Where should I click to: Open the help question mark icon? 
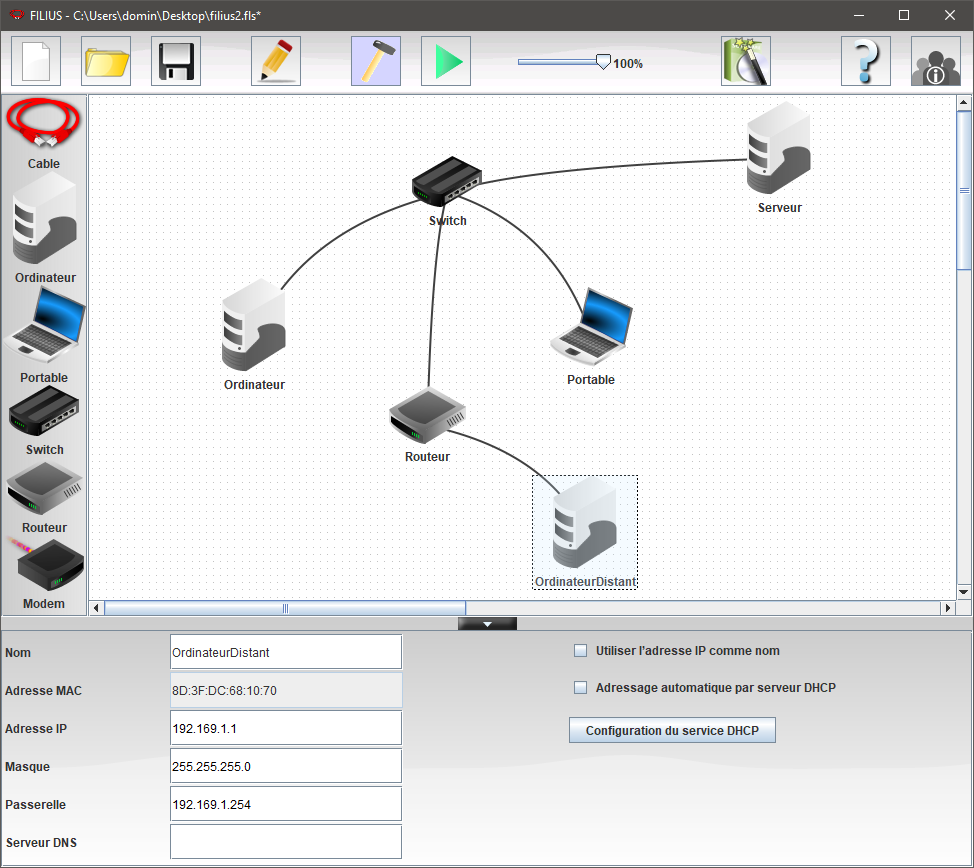pos(866,61)
